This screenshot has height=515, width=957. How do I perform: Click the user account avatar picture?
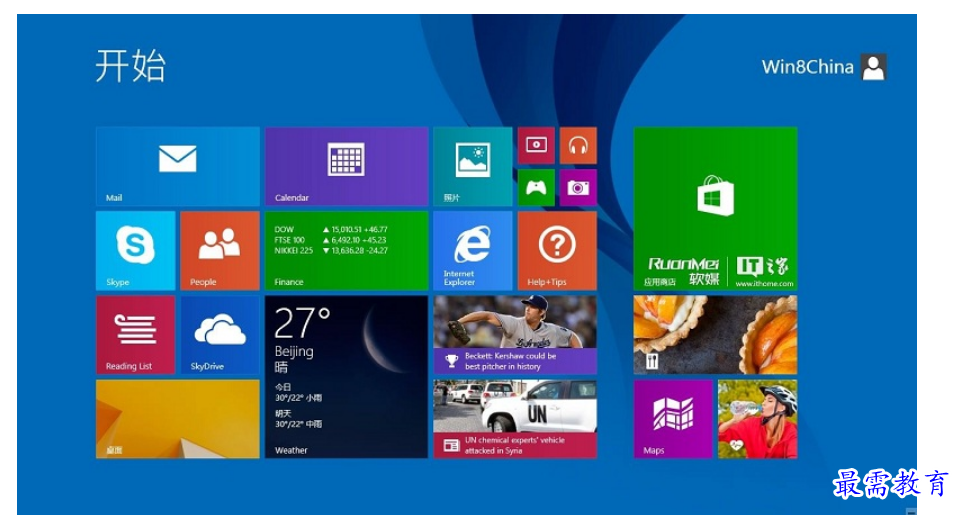874,67
